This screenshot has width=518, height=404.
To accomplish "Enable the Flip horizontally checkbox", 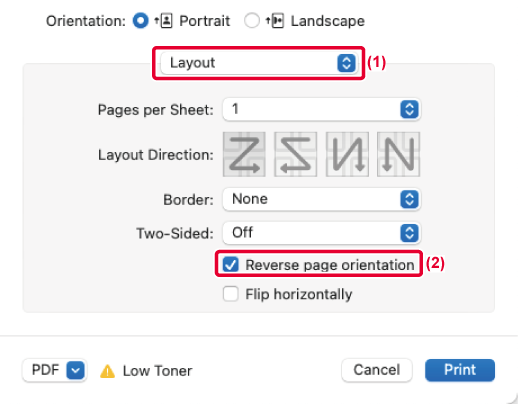I will (231, 294).
